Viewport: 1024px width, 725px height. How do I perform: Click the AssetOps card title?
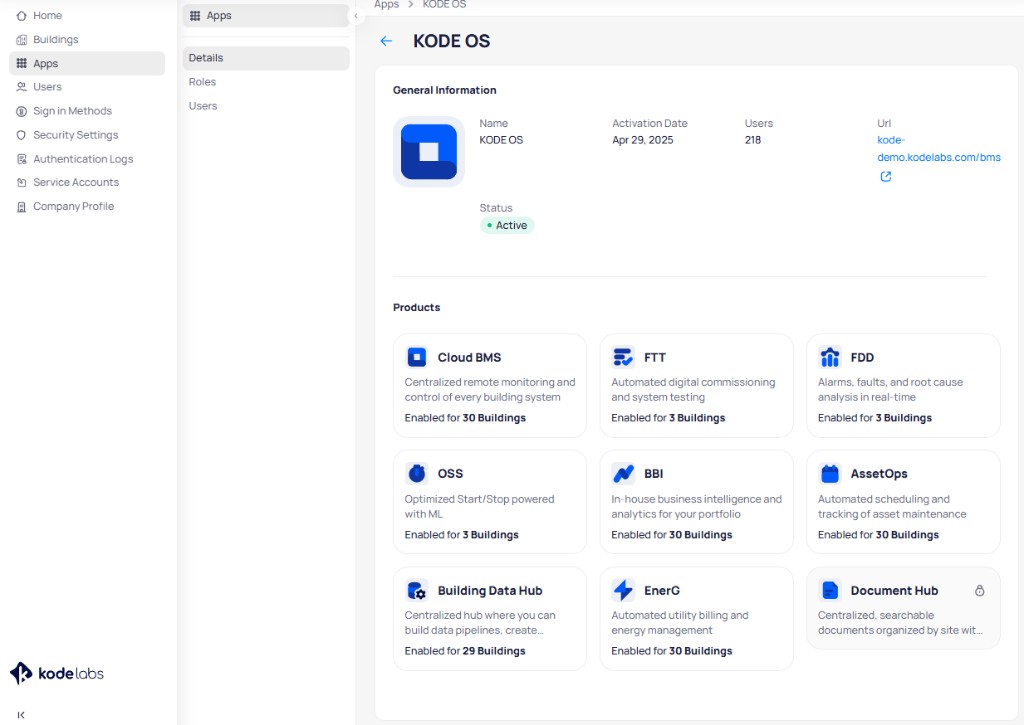click(x=878, y=473)
